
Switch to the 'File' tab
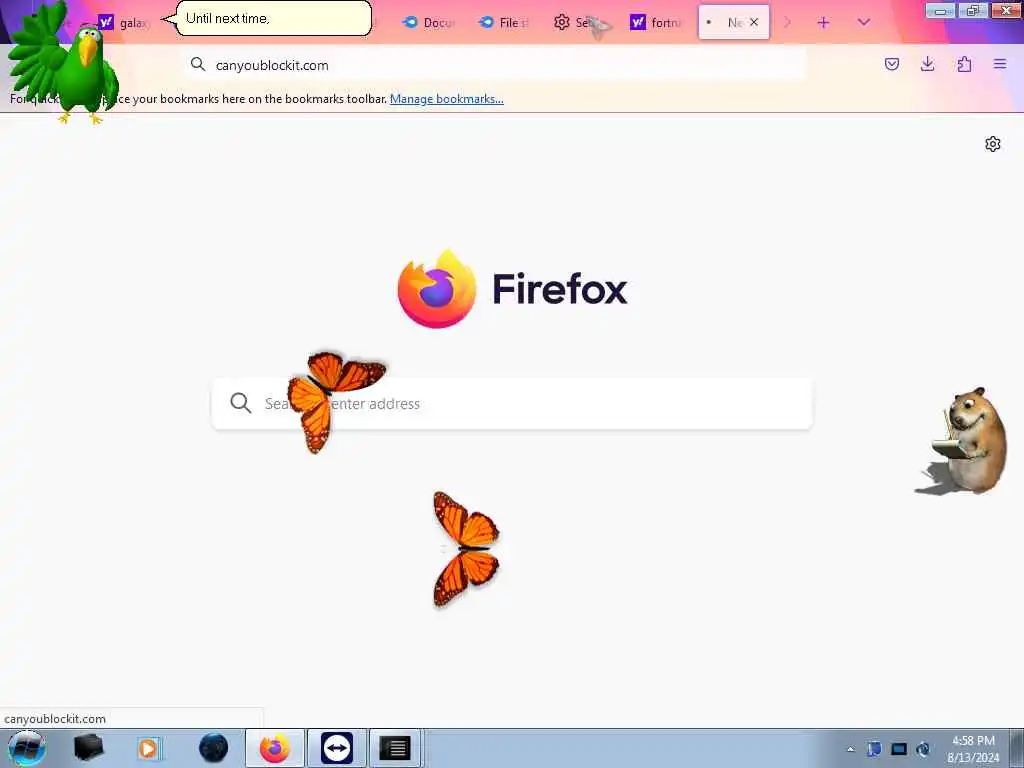pyautogui.click(x=504, y=22)
